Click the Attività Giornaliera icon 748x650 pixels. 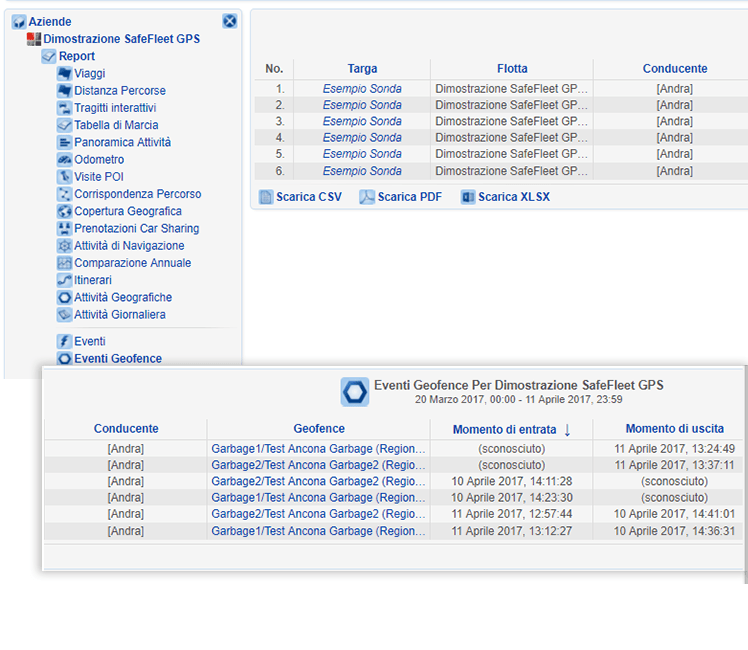pyautogui.click(x=64, y=315)
